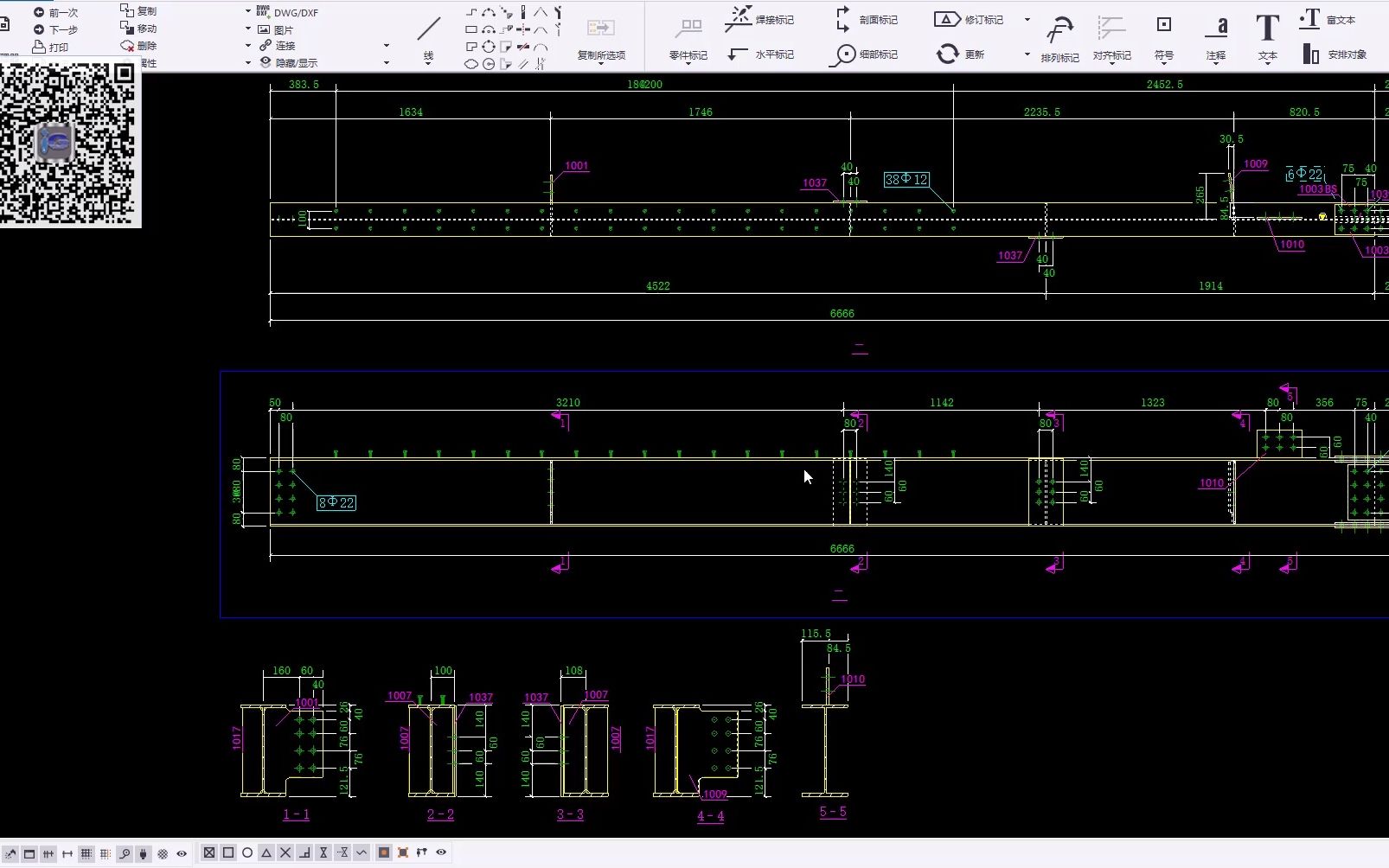The image size is (1389, 868).
Task: Expand the DWG/DXF dropdown arrow
Action: click(248, 11)
